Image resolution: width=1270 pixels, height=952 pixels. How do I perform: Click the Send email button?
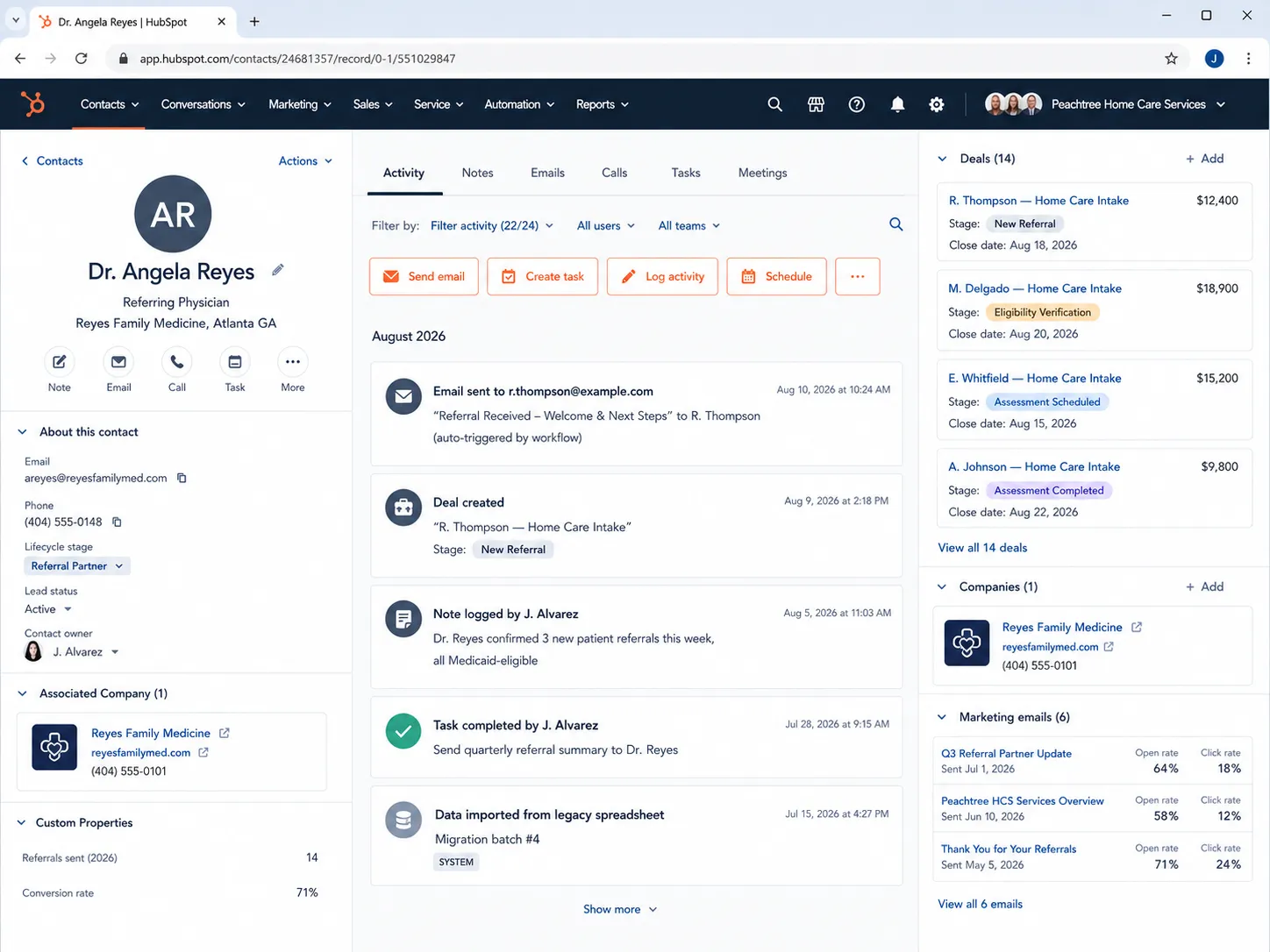[424, 276]
